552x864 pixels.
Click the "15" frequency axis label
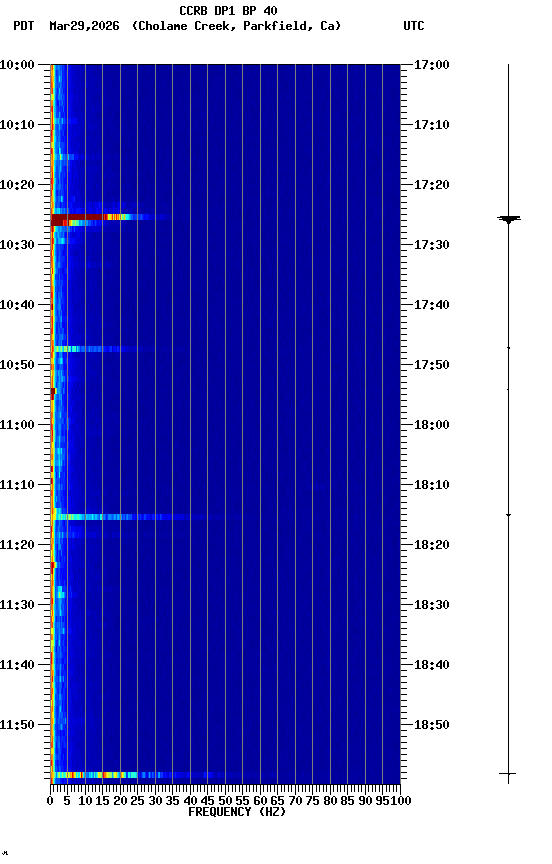pos(102,802)
